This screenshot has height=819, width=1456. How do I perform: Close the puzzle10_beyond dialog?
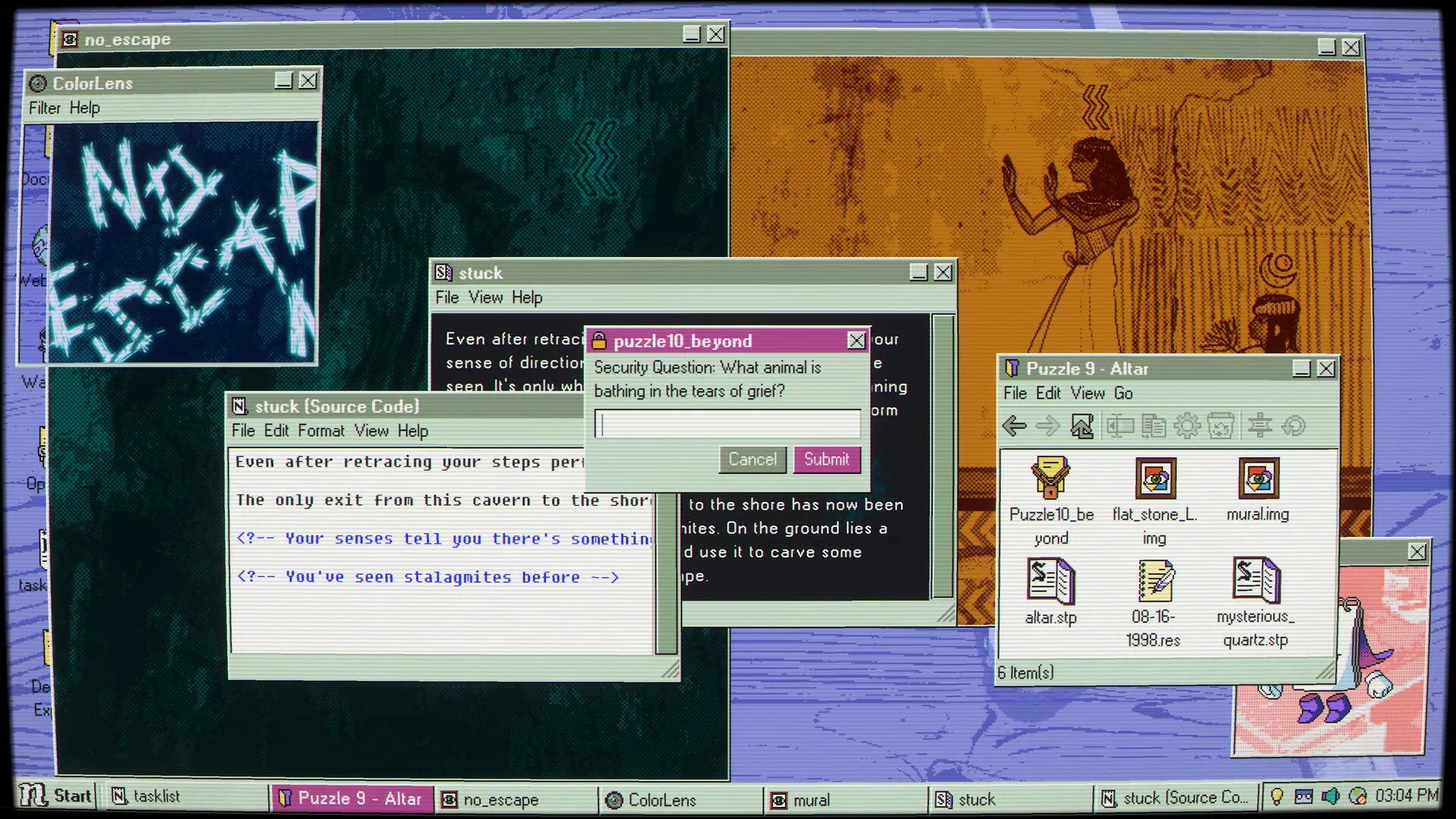(x=856, y=340)
